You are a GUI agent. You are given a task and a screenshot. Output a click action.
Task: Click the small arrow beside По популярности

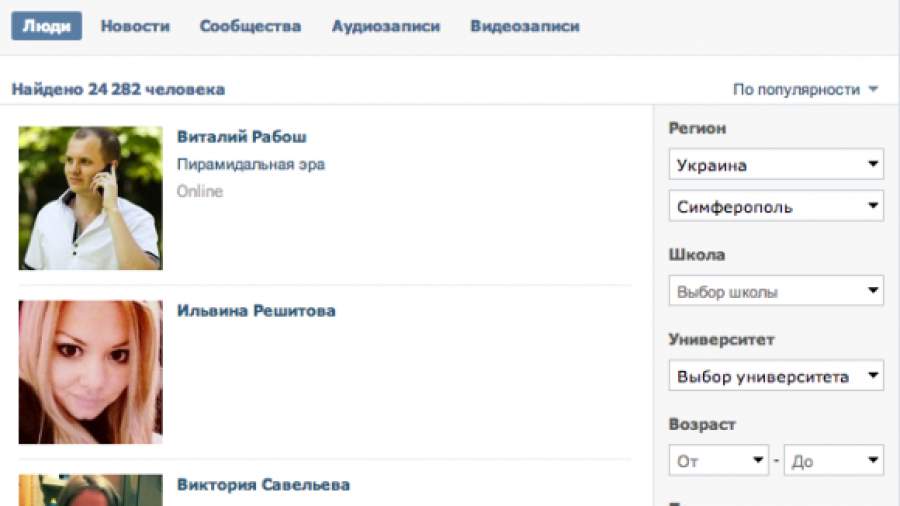point(874,89)
